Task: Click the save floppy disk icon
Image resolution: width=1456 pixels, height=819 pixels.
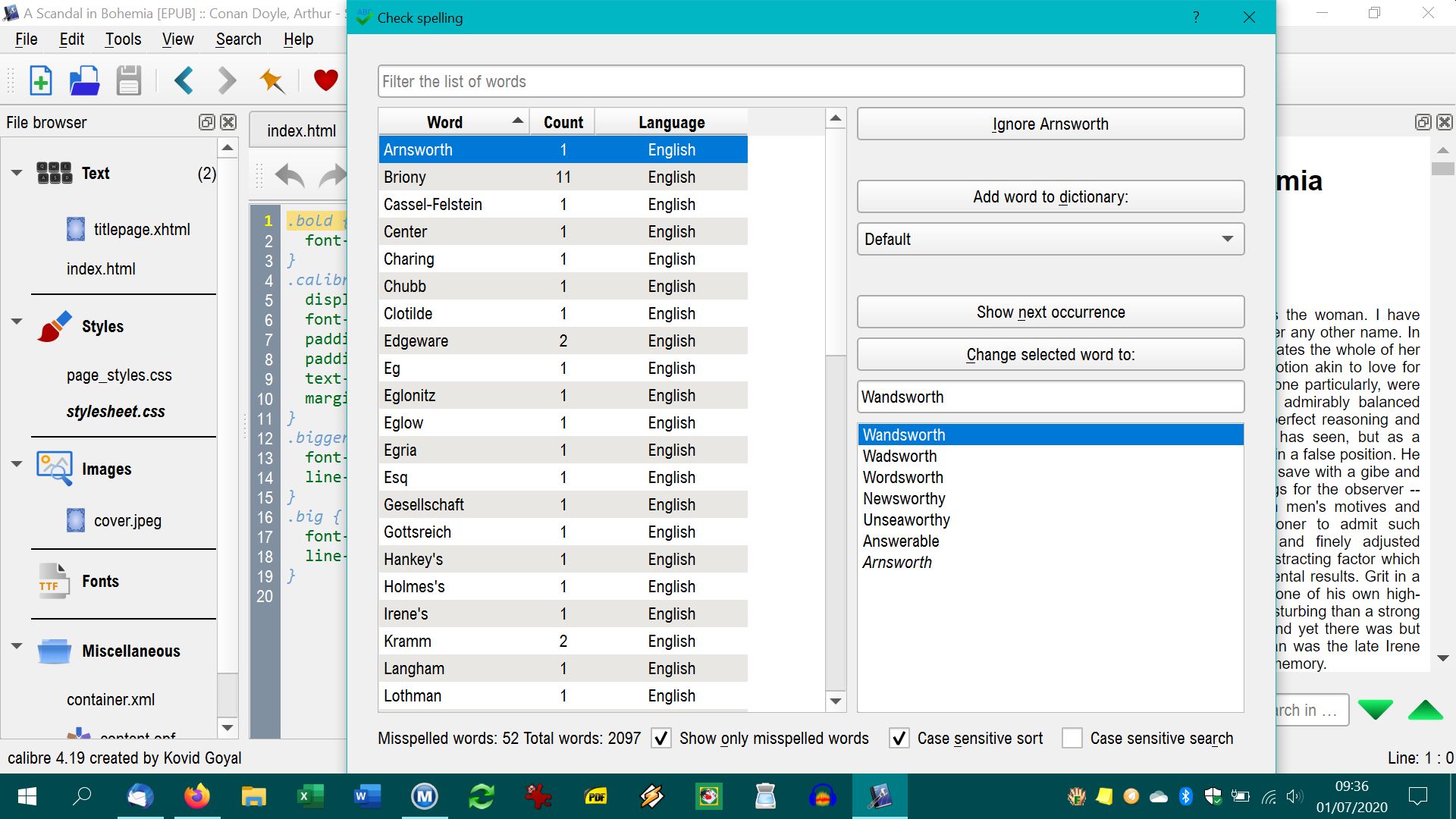Action: 128,80
